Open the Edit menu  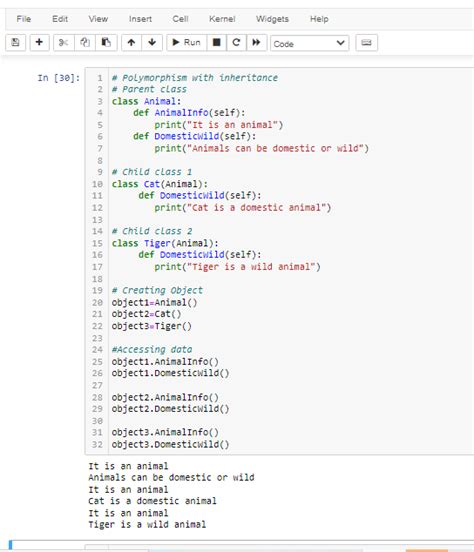60,19
